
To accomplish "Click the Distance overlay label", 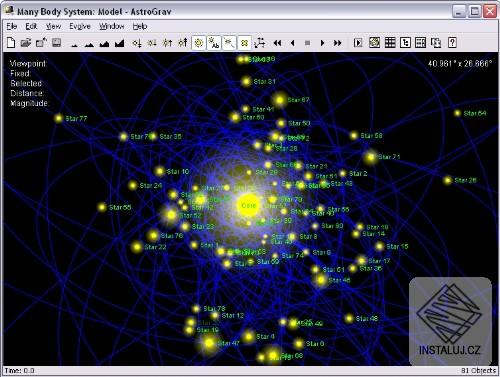I will [27, 93].
